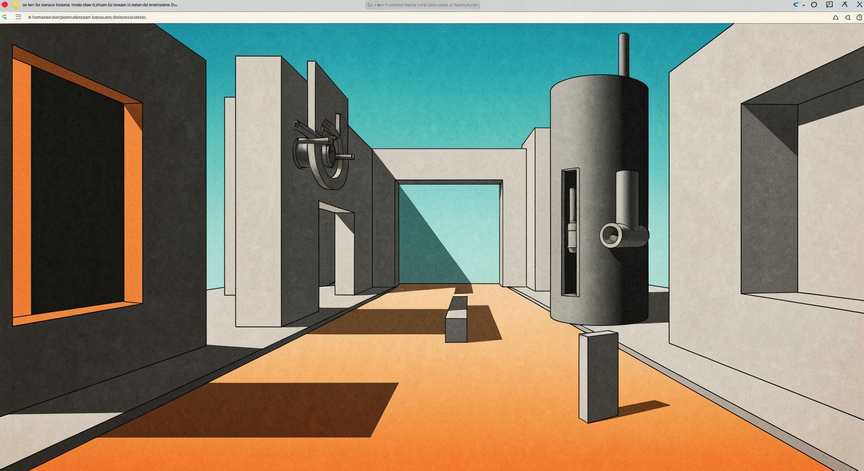The width and height of the screenshot is (864, 471).
Task: Click the green arrow icon at the toolbar's left
Action: 4,17
